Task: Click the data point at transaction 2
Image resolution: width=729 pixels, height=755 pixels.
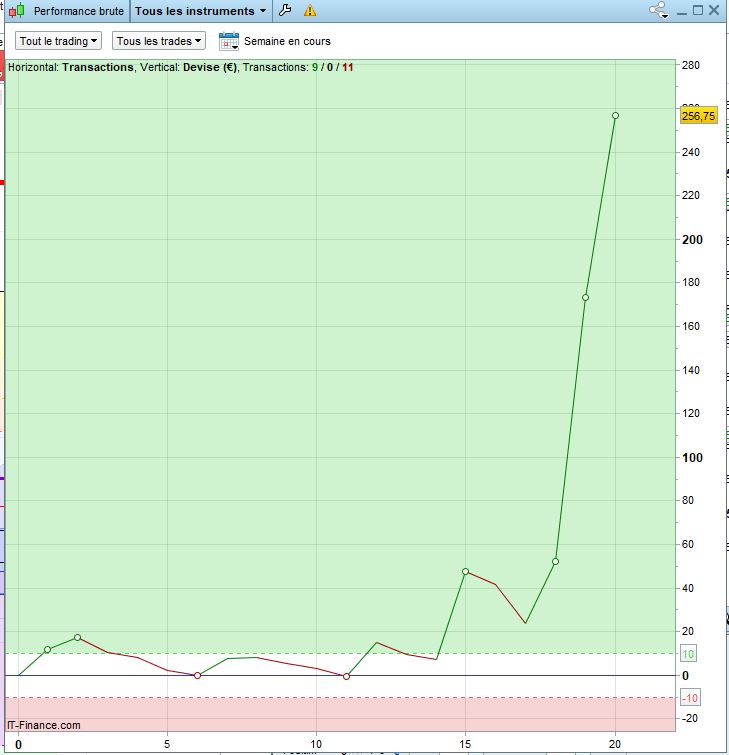Action: pyautogui.click(x=78, y=638)
